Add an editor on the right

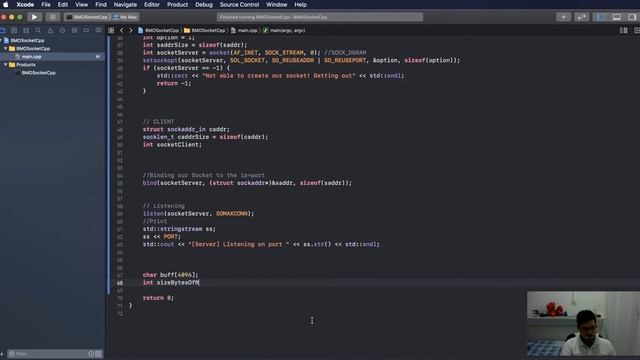tap(637, 31)
